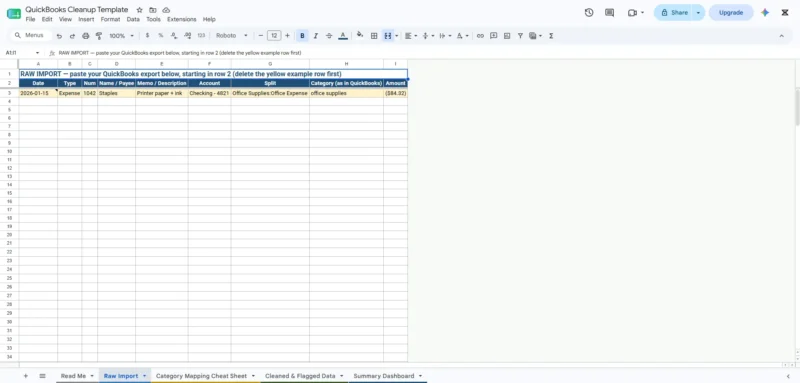
Task: Open the text color picker
Action: (343, 36)
